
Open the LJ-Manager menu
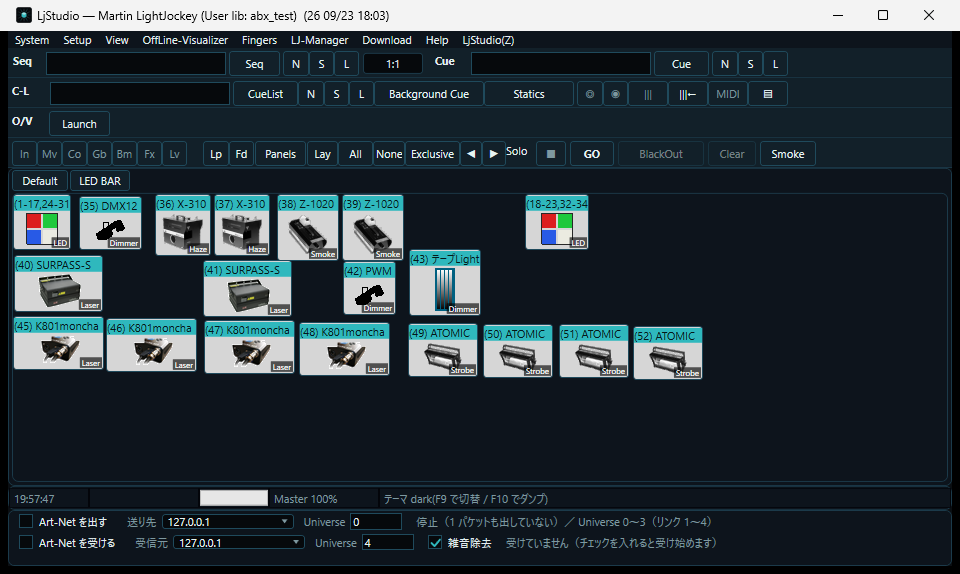click(320, 40)
